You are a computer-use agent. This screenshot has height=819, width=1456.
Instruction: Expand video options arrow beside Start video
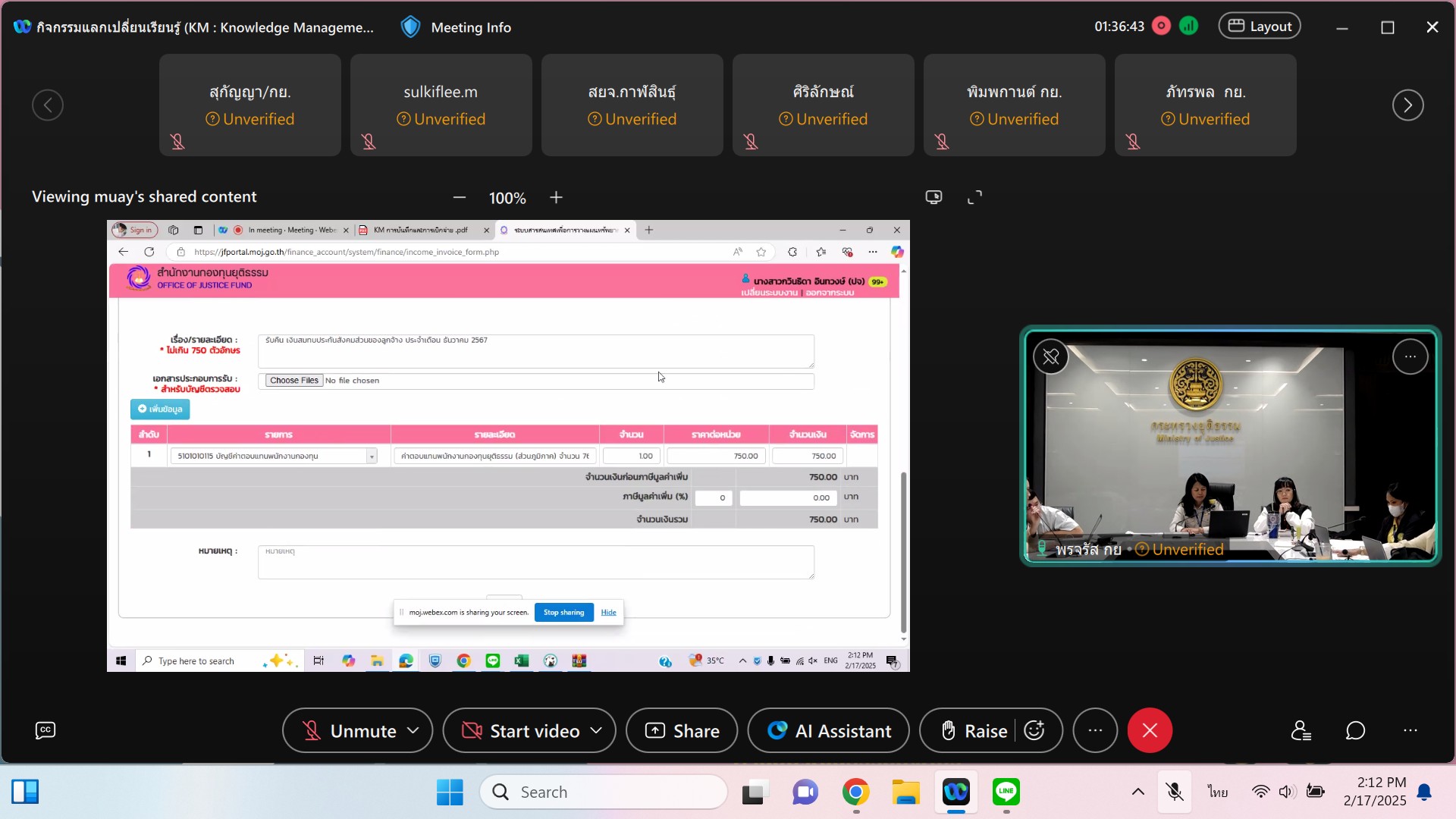[597, 730]
